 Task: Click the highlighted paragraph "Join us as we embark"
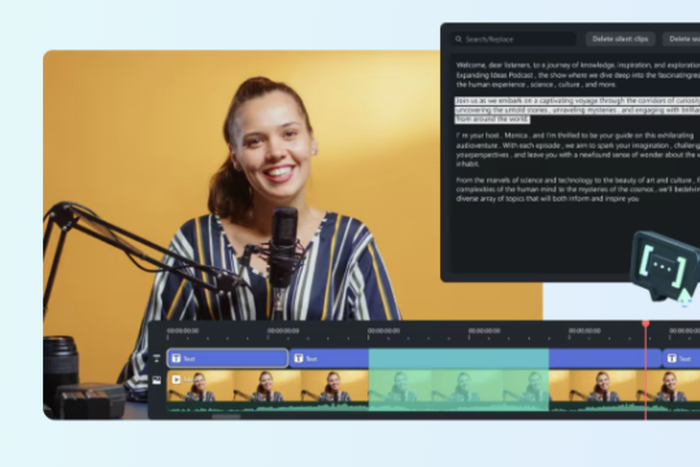(x=578, y=110)
